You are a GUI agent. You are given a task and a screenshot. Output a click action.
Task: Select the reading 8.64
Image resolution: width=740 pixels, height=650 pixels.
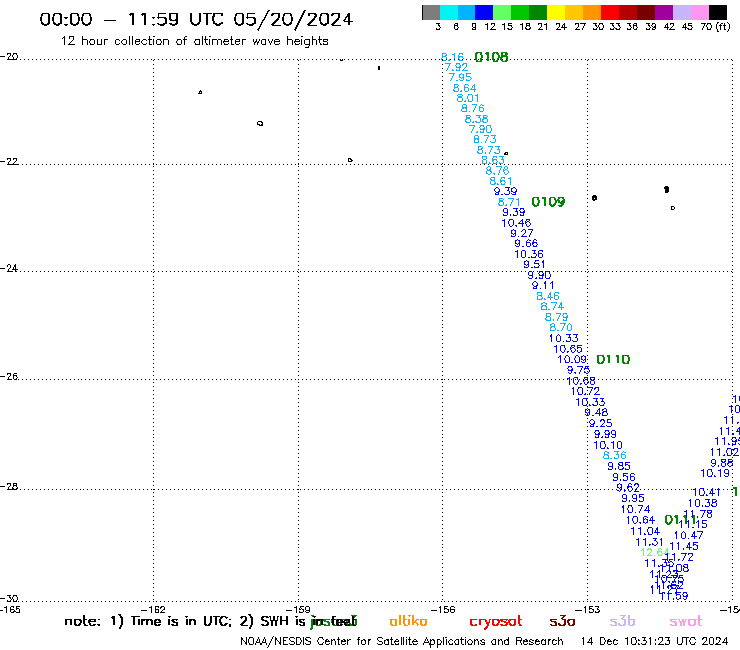(x=464, y=88)
